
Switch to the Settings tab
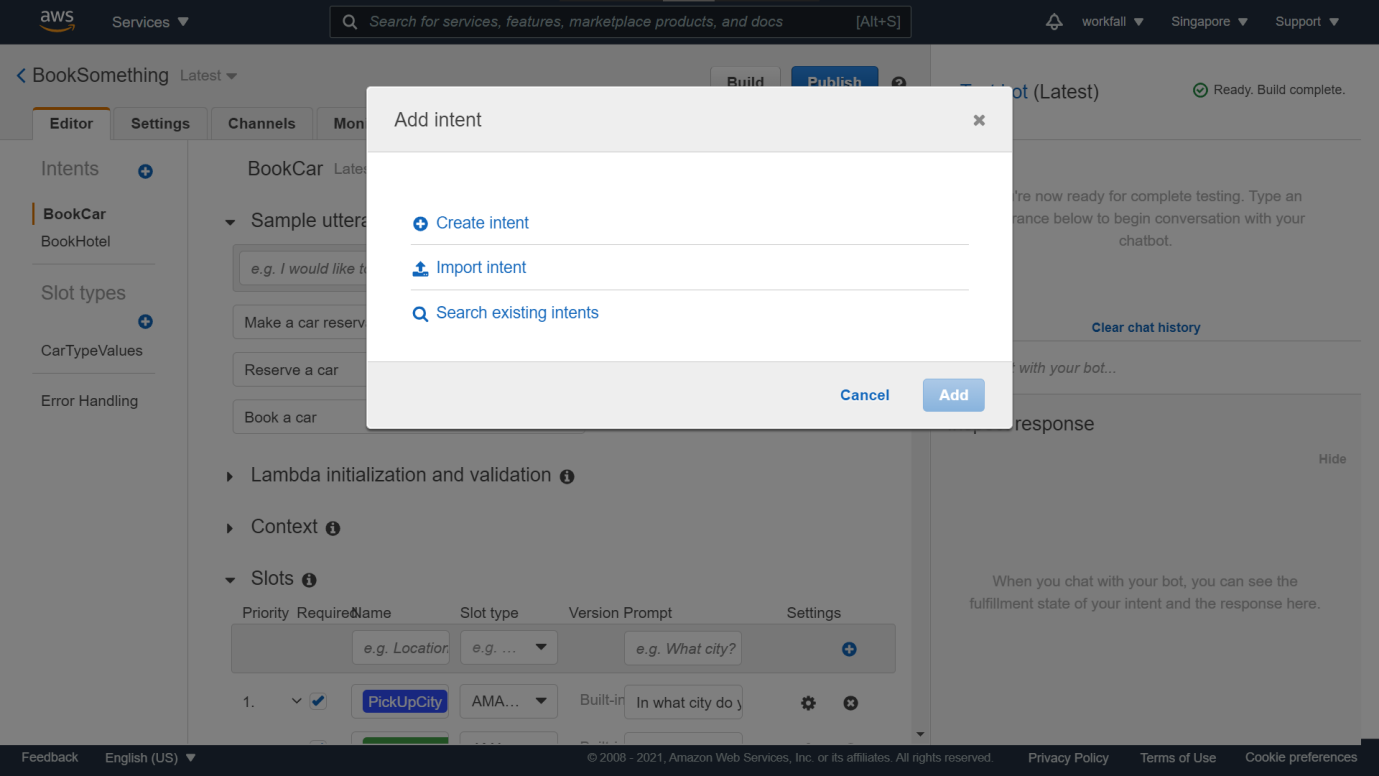tap(160, 123)
